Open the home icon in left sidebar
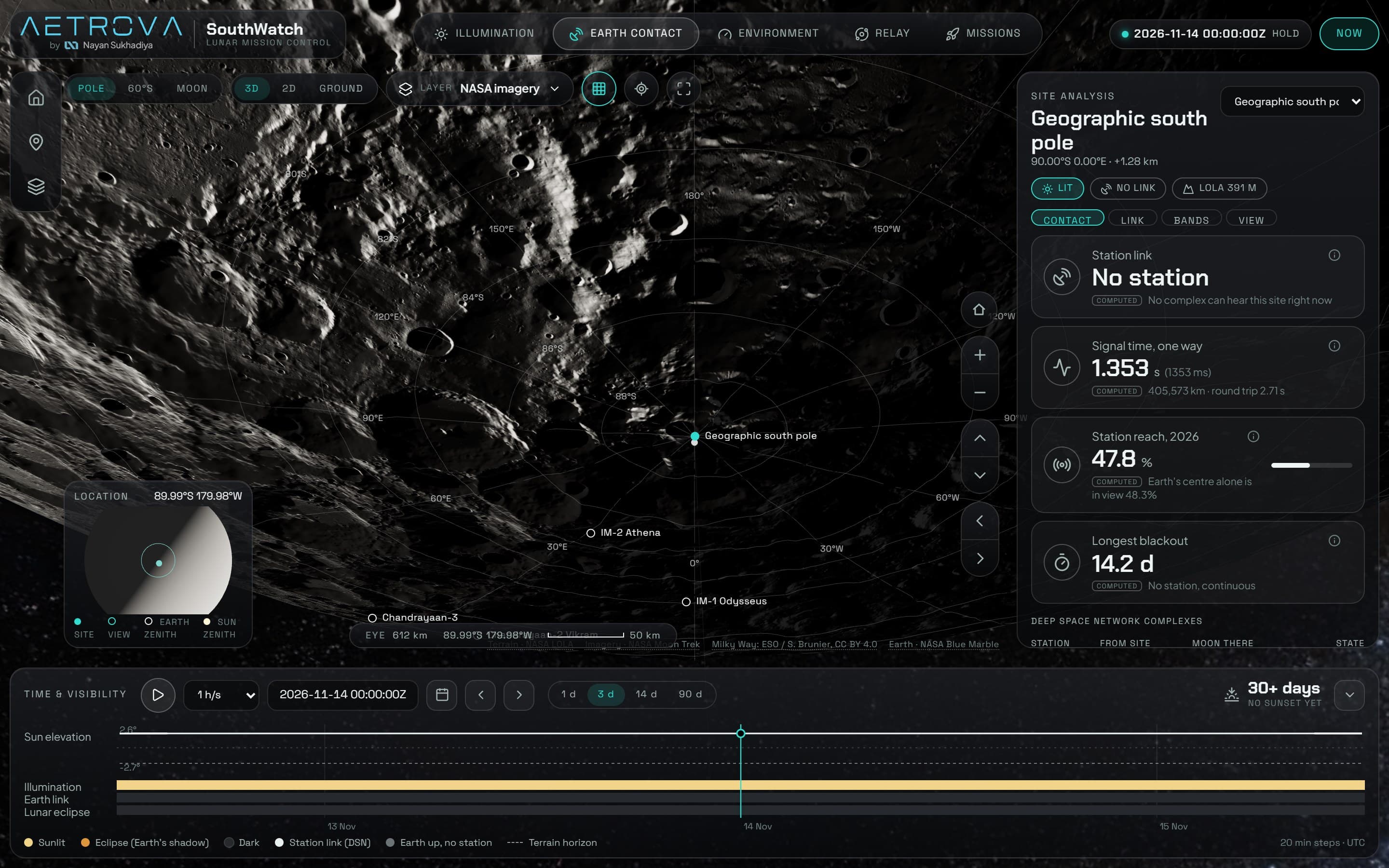The width and height of the screenshot is (1389, 868). pyautogui.click(x=36, y=97)
